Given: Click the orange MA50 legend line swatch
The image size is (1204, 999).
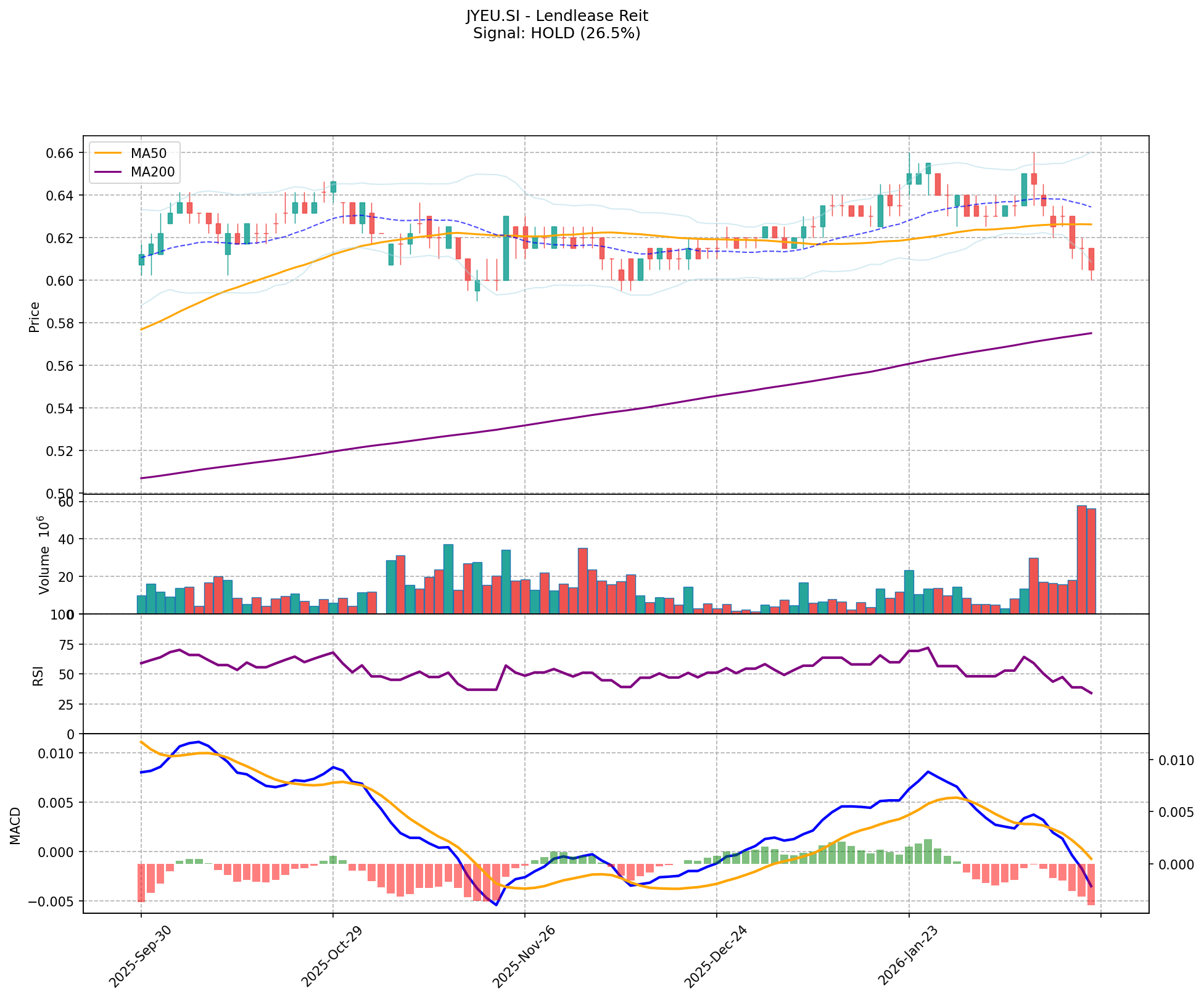Looking at the screenshot, I should click(109, 153).
